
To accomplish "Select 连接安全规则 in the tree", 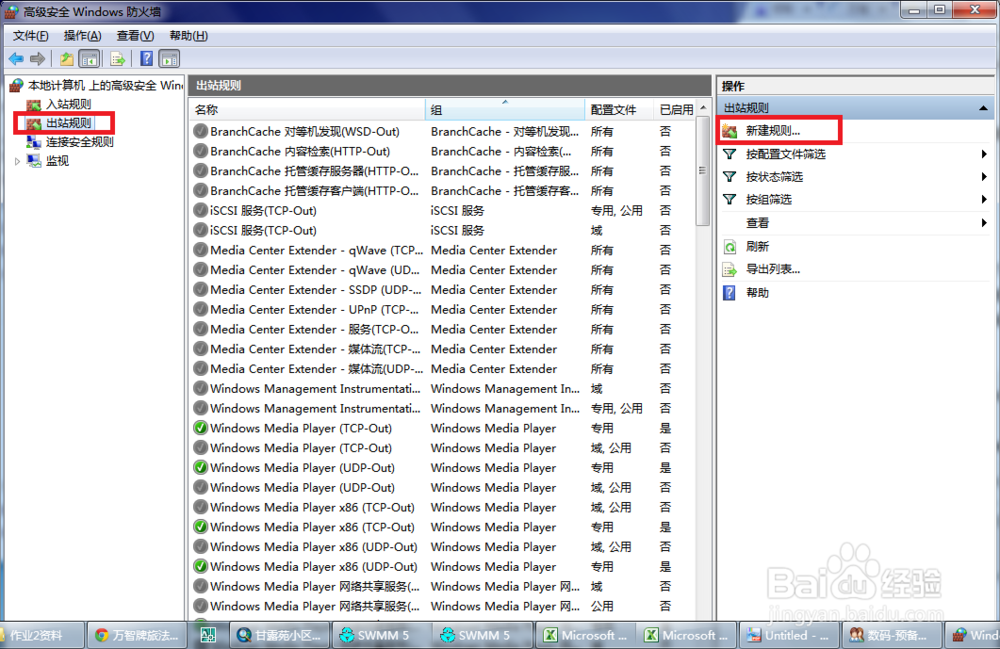I will pyautogui.click(x=80, y=142).
